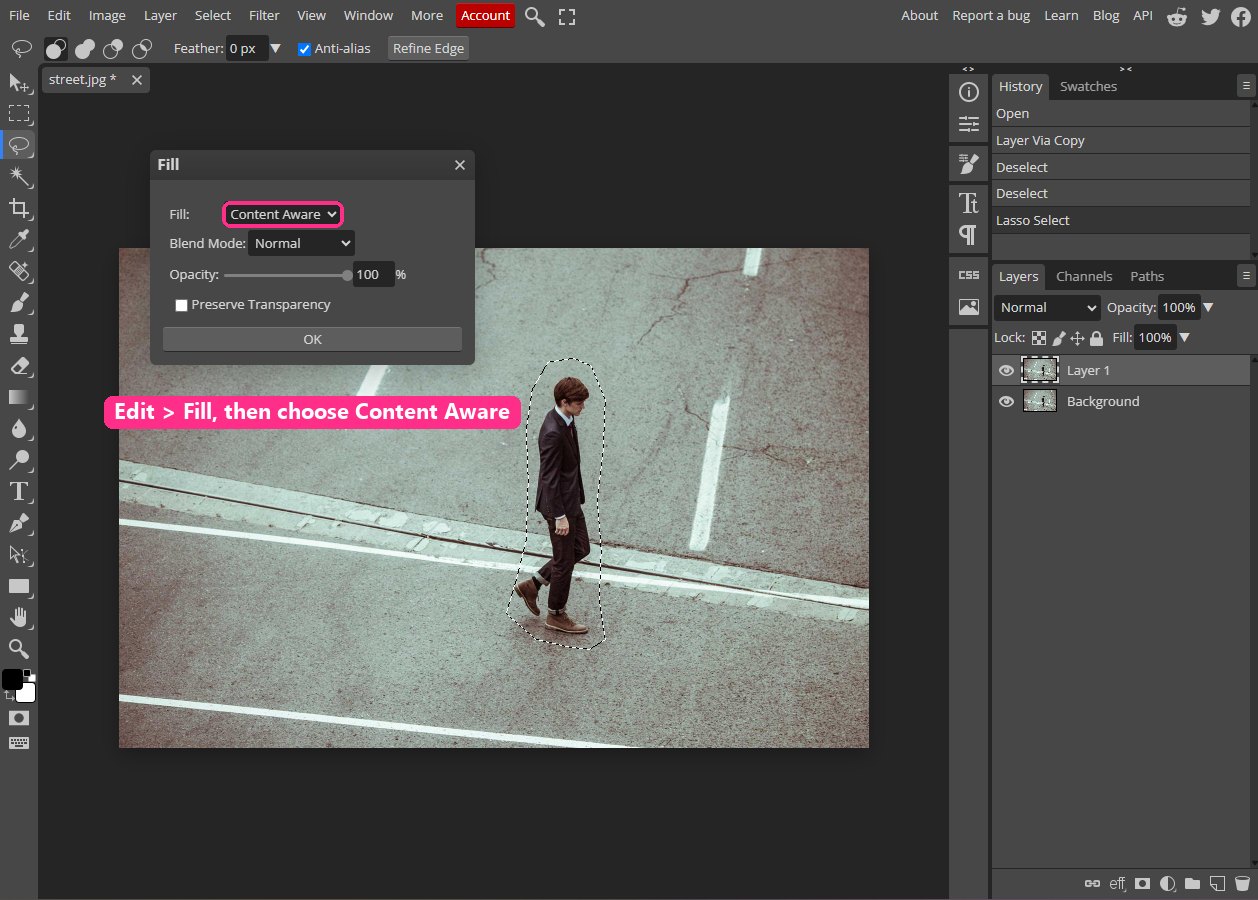This screenshot has width=1258, height=900.
Task: Select the Path Select tool
Action: [x=19, y=554]
